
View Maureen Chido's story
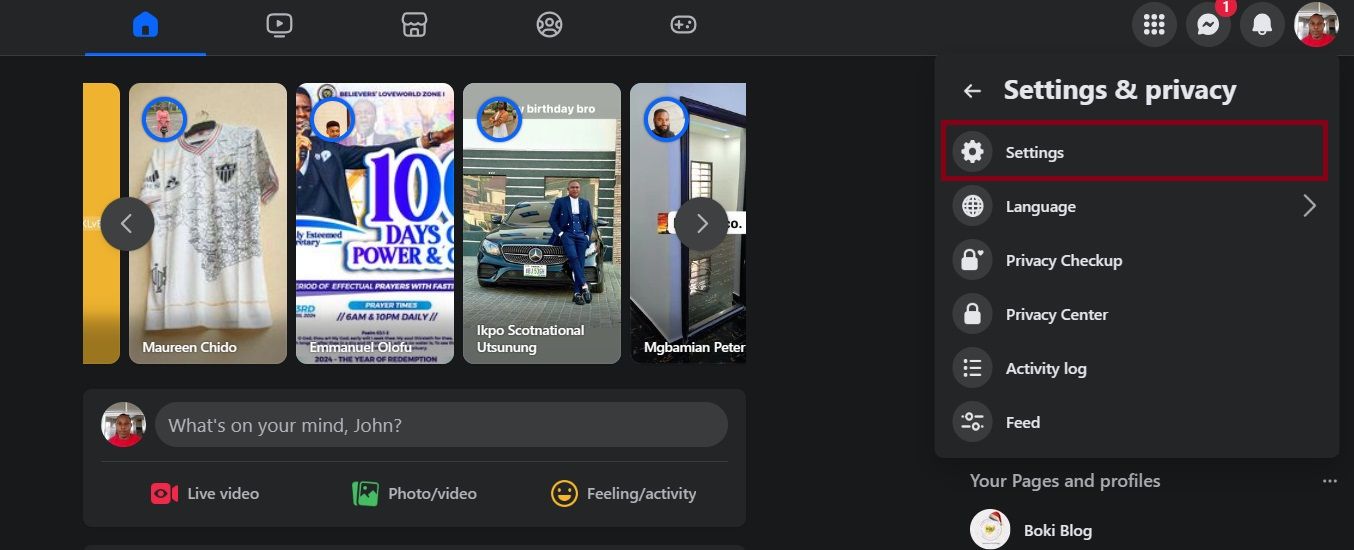[208, 223]
